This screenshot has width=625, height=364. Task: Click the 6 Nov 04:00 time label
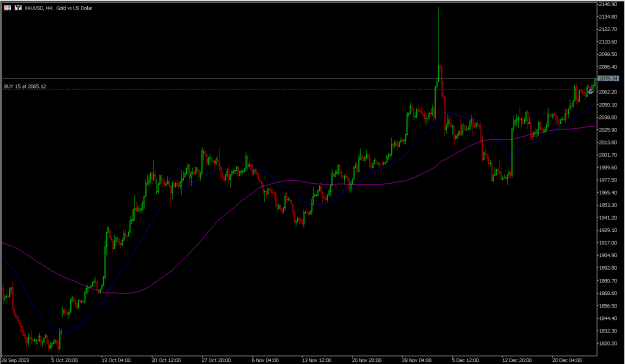(x=265, y=360)
